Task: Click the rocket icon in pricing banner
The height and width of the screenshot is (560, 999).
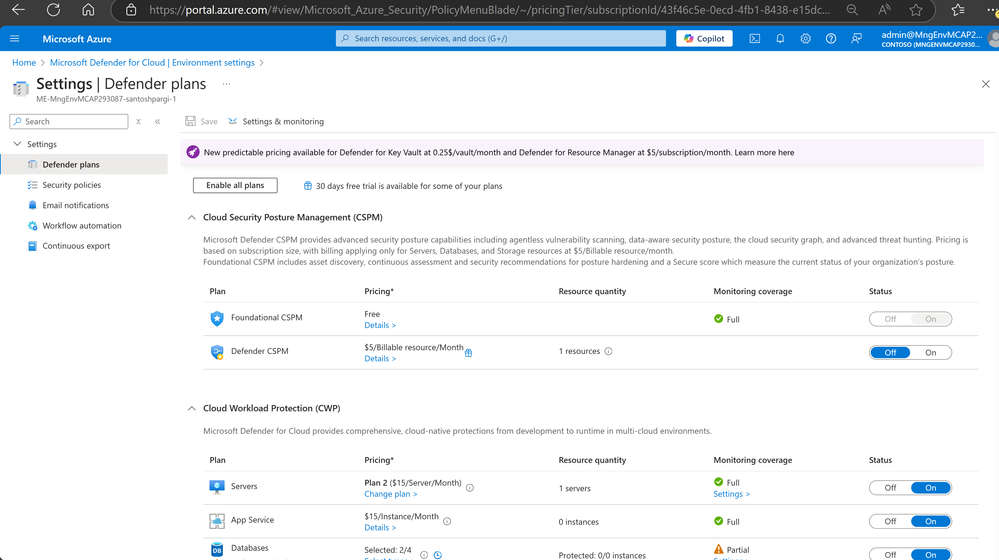Action: click(192, 152)
